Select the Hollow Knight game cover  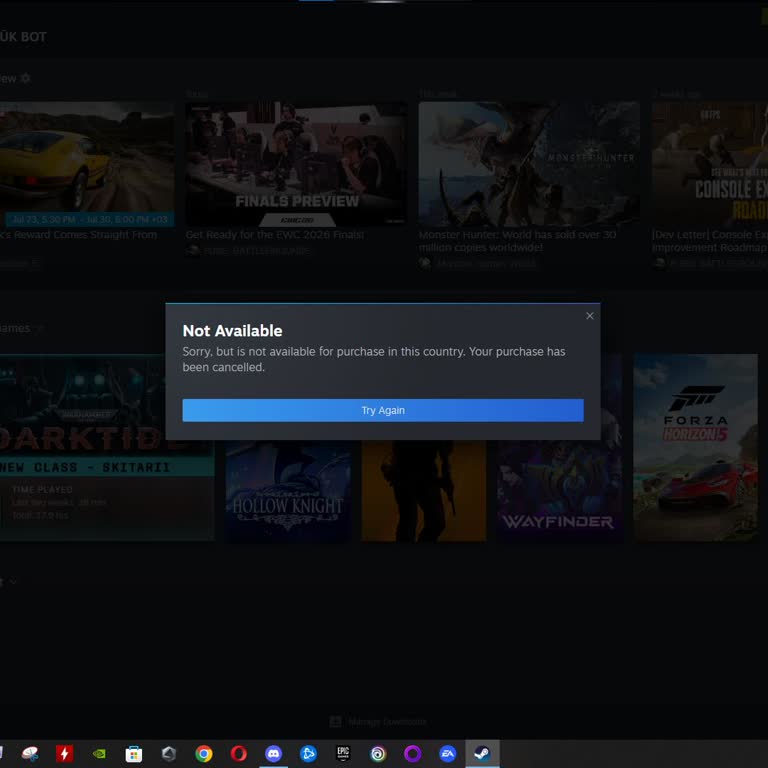pyautogui.click(x=288, y=491)
